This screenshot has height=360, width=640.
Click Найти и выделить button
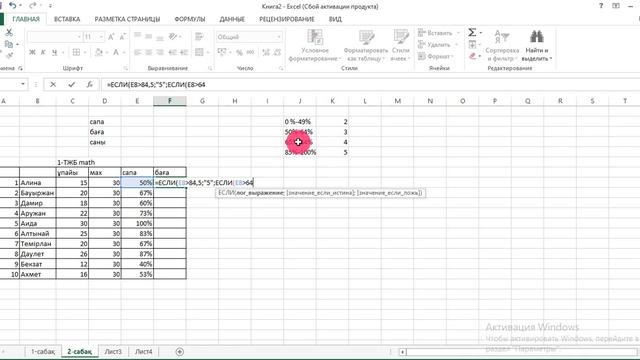coord(537,46)
